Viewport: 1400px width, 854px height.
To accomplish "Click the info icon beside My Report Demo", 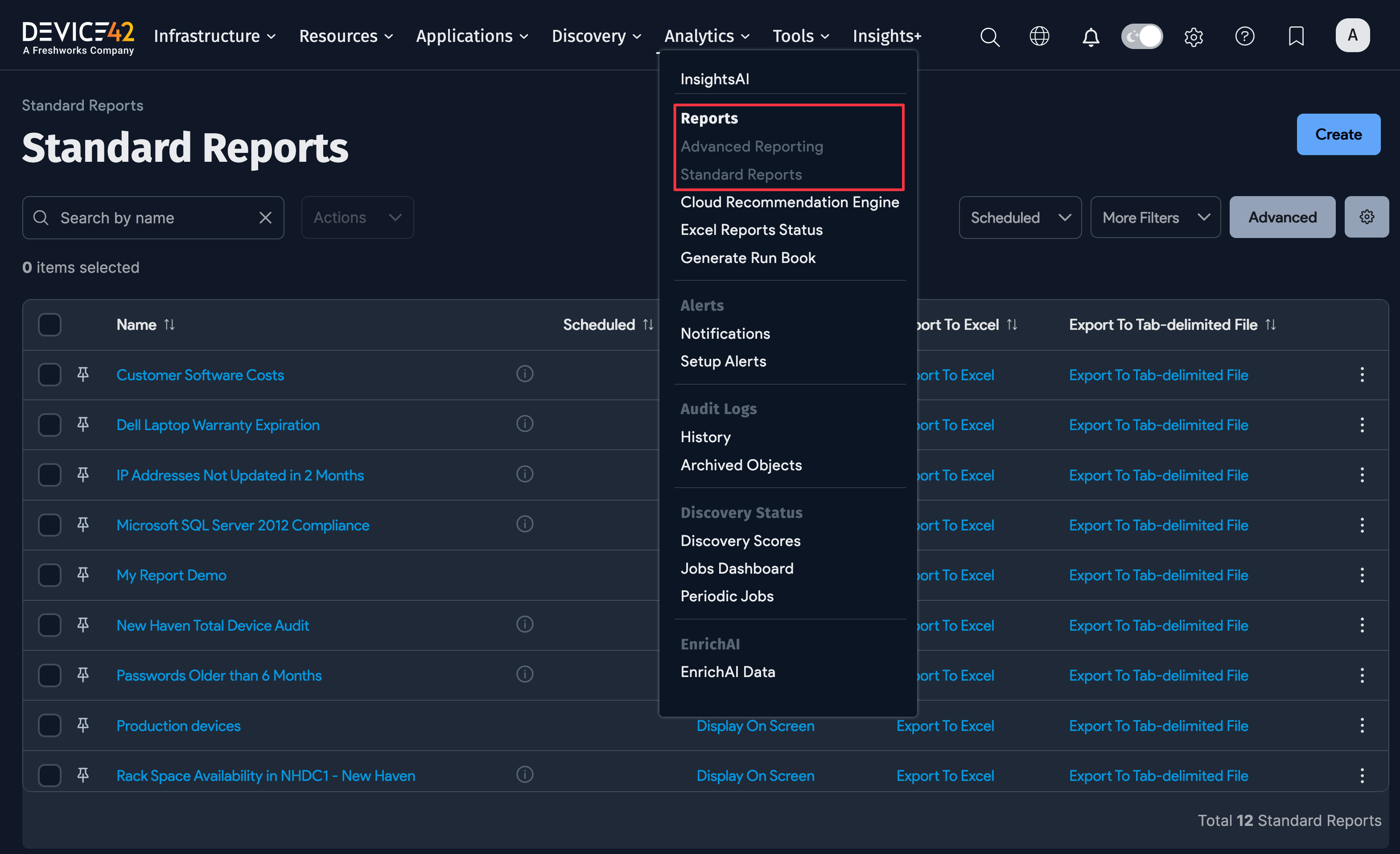I will (524, 574).
